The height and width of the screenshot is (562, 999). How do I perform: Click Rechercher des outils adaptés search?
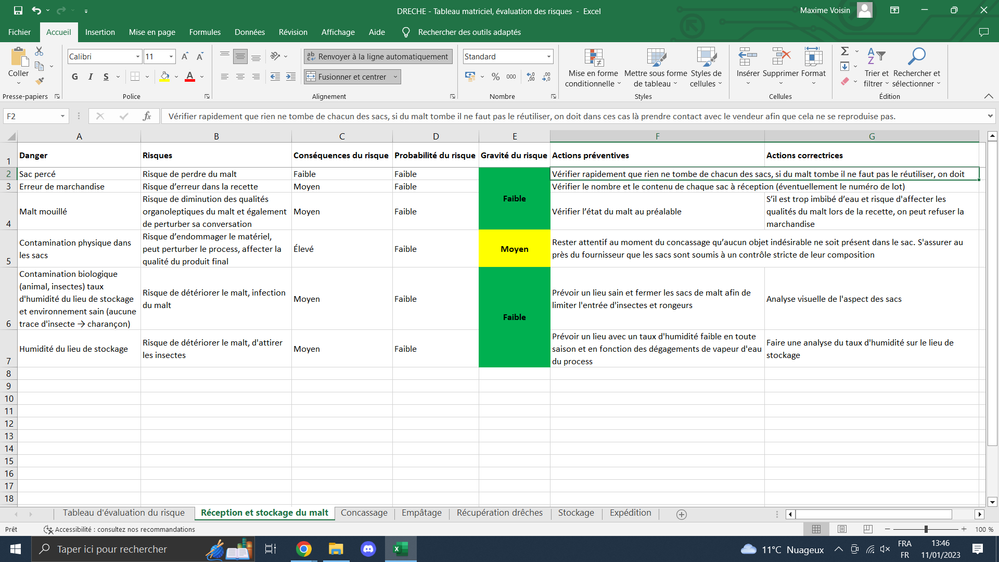click(x=469, y=32)
